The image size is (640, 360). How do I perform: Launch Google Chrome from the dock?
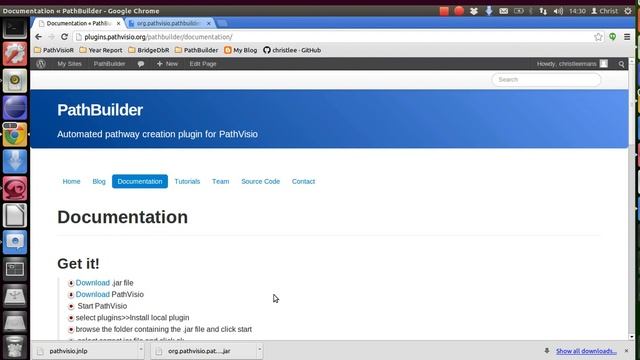15,135
